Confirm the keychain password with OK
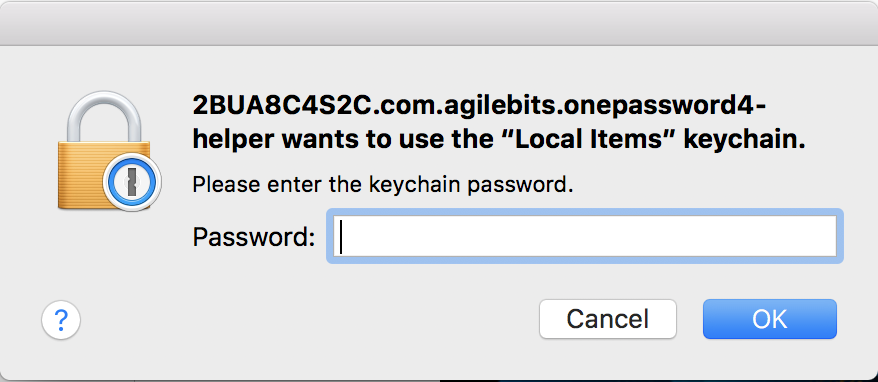878x382 pixels. point(770,319)
